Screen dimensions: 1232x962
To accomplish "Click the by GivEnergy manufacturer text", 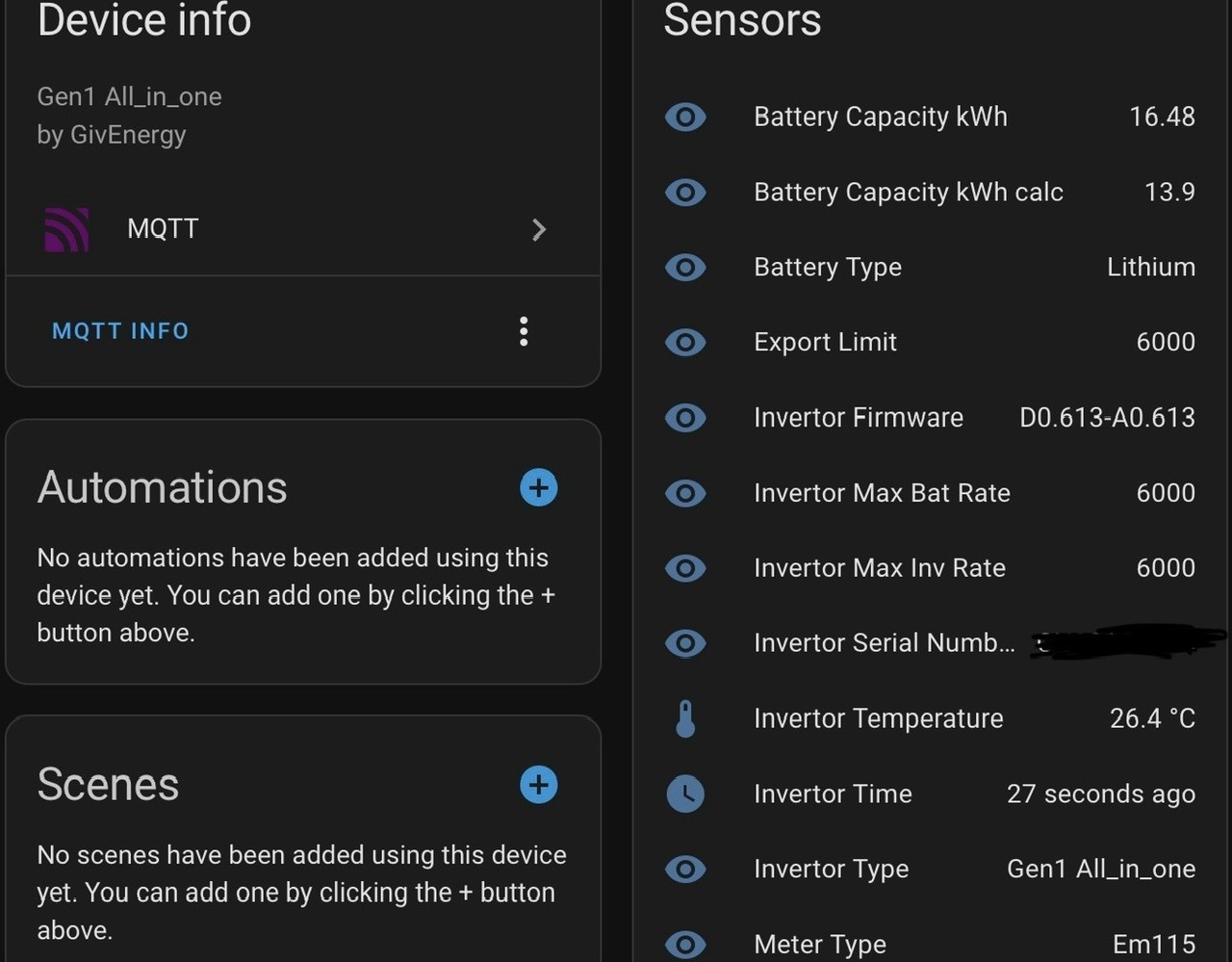I will 112,135.
